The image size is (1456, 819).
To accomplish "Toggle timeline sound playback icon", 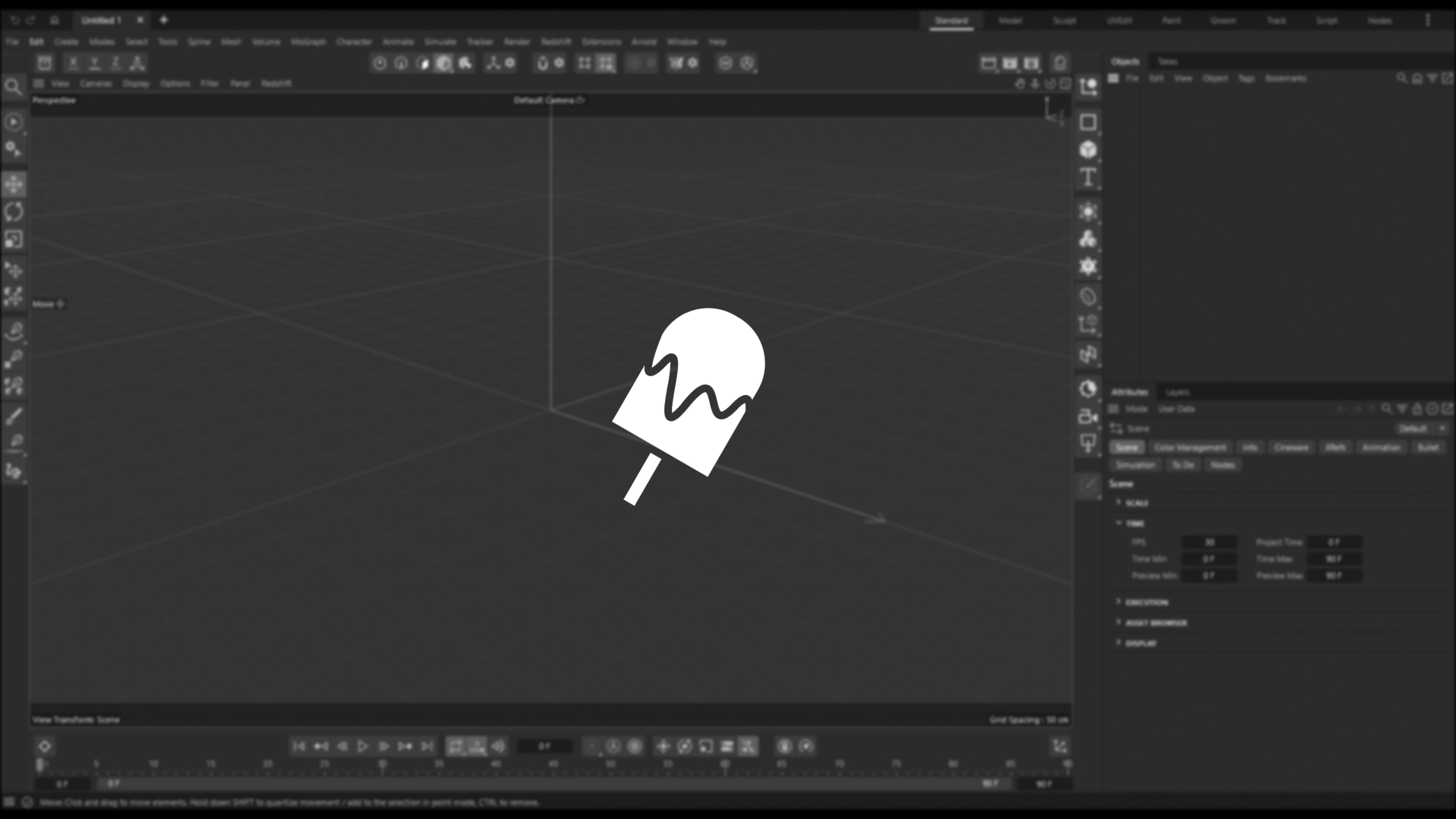I will 498,747.
